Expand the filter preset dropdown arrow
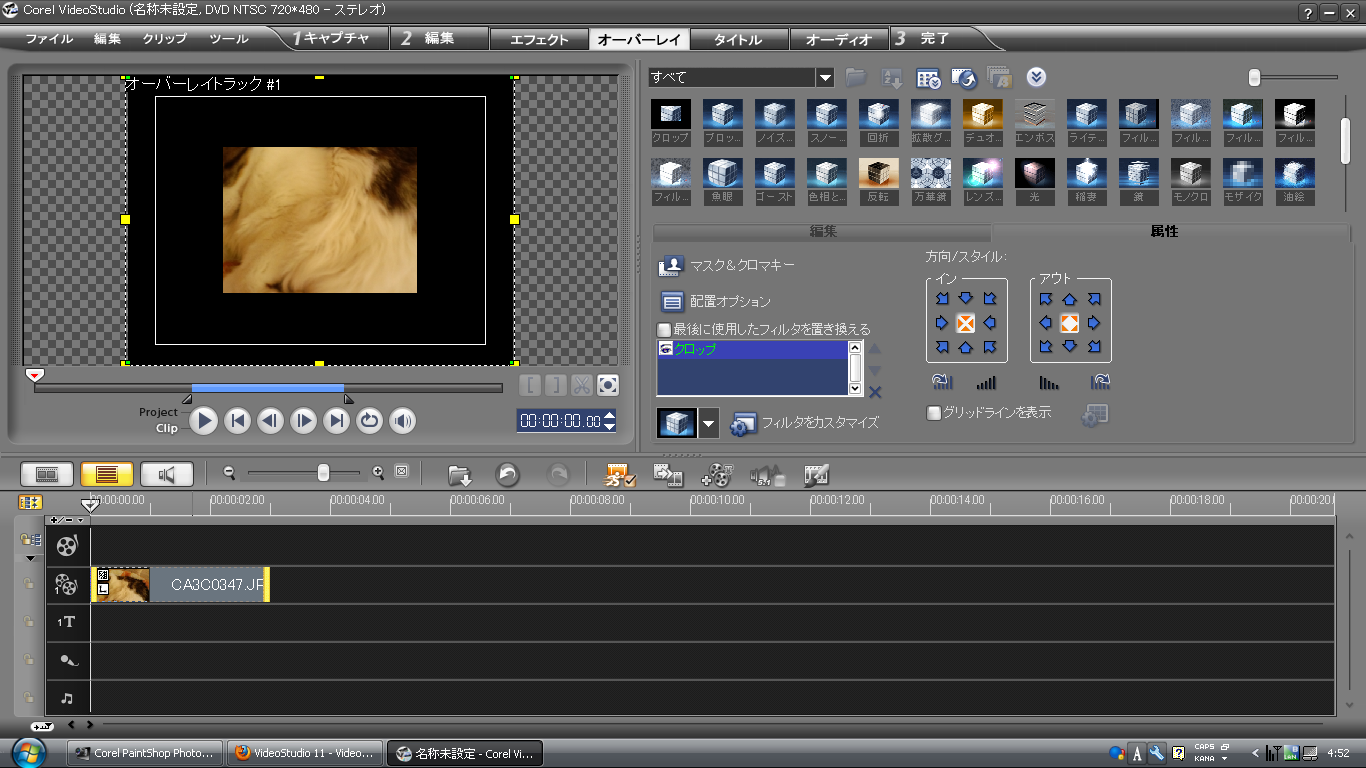This screenshot has width=1366, height=768. point(708,424)
